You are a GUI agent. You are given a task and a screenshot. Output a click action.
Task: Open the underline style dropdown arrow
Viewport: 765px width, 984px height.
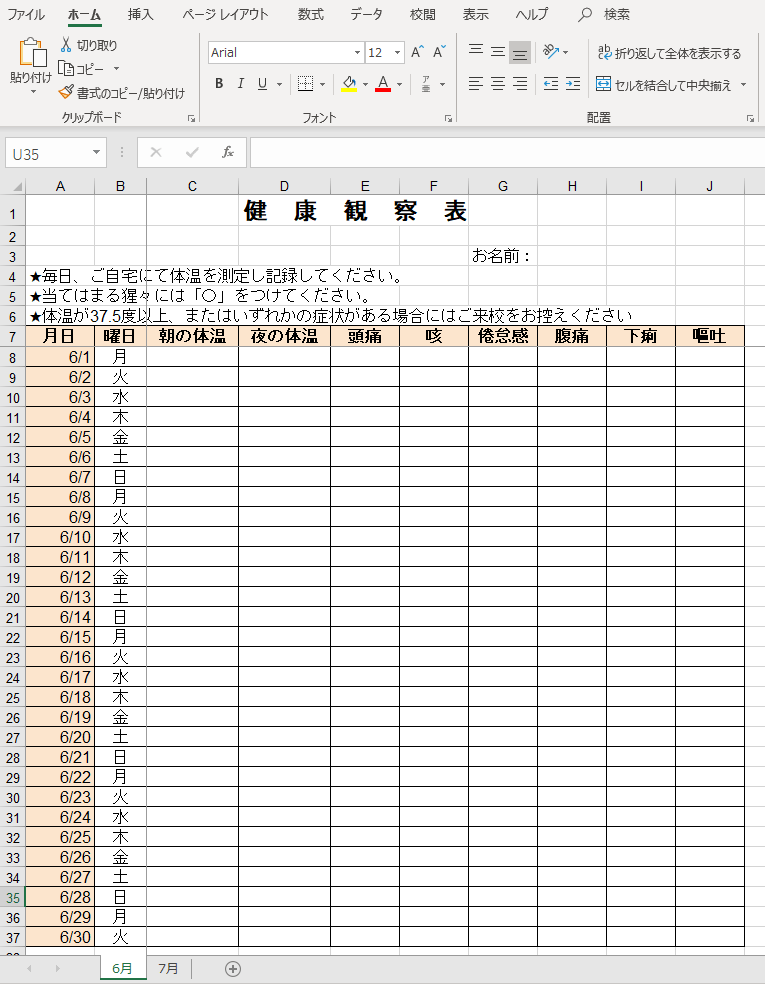point(279,84)
